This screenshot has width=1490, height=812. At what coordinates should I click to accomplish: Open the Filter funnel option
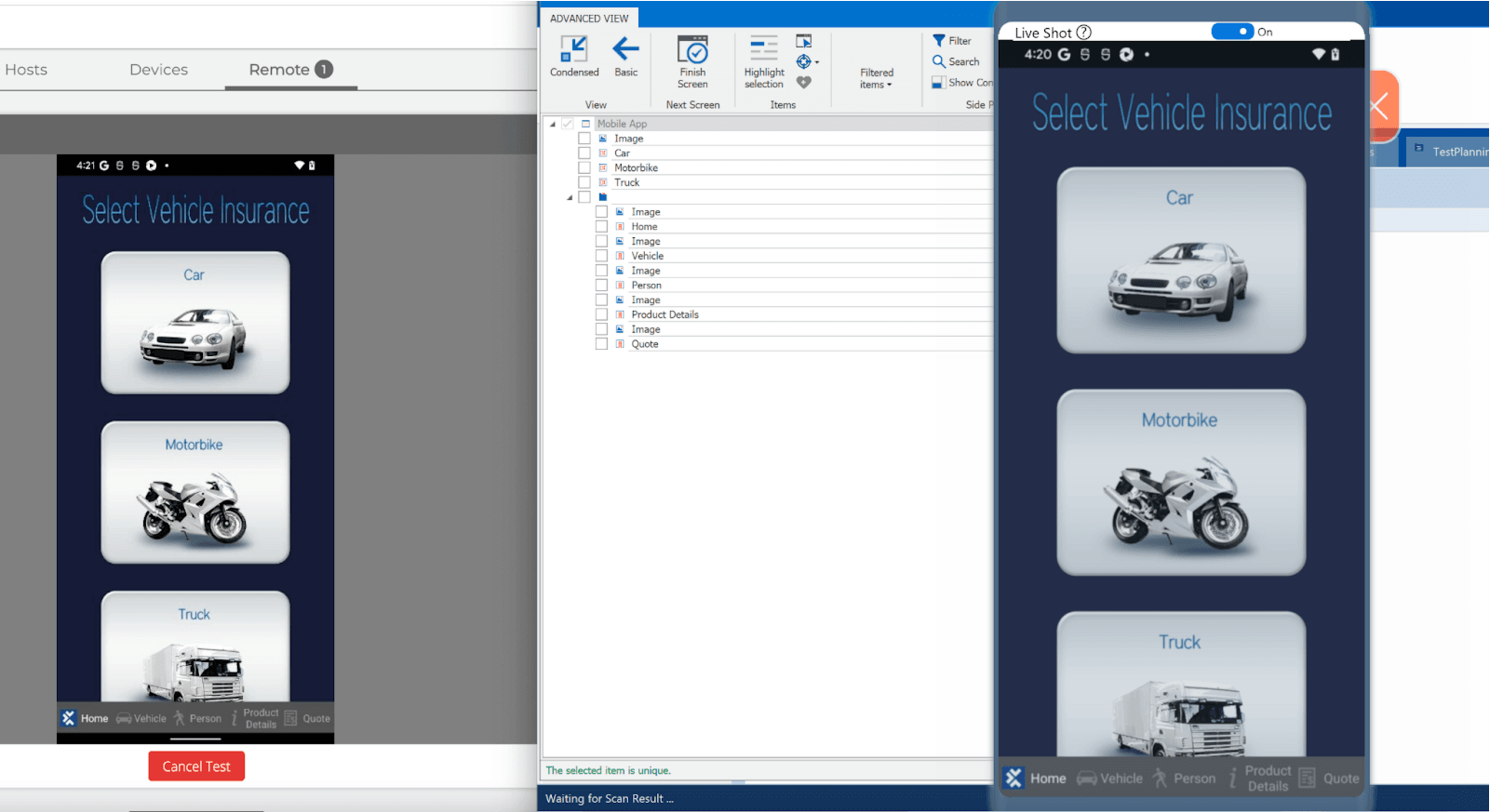click(x=952, y=41)
